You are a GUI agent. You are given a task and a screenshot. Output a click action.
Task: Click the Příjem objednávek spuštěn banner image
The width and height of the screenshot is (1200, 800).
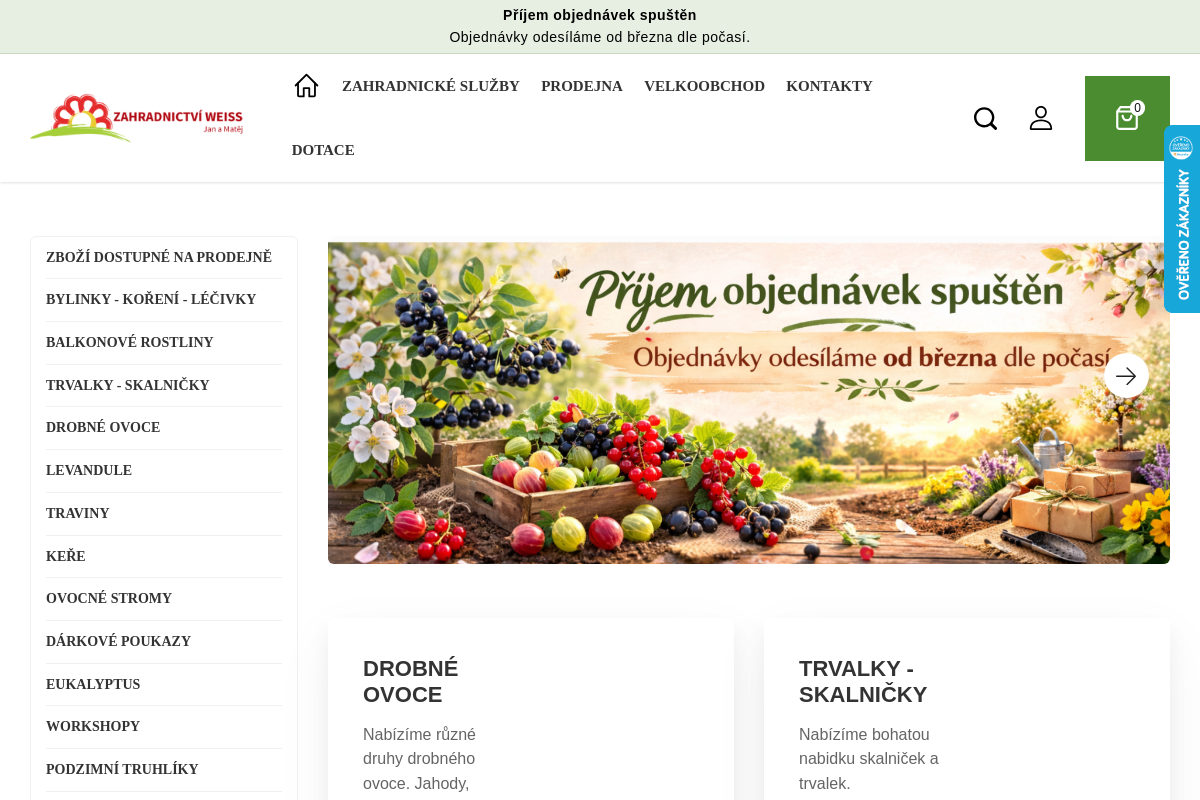pos(749,403)
